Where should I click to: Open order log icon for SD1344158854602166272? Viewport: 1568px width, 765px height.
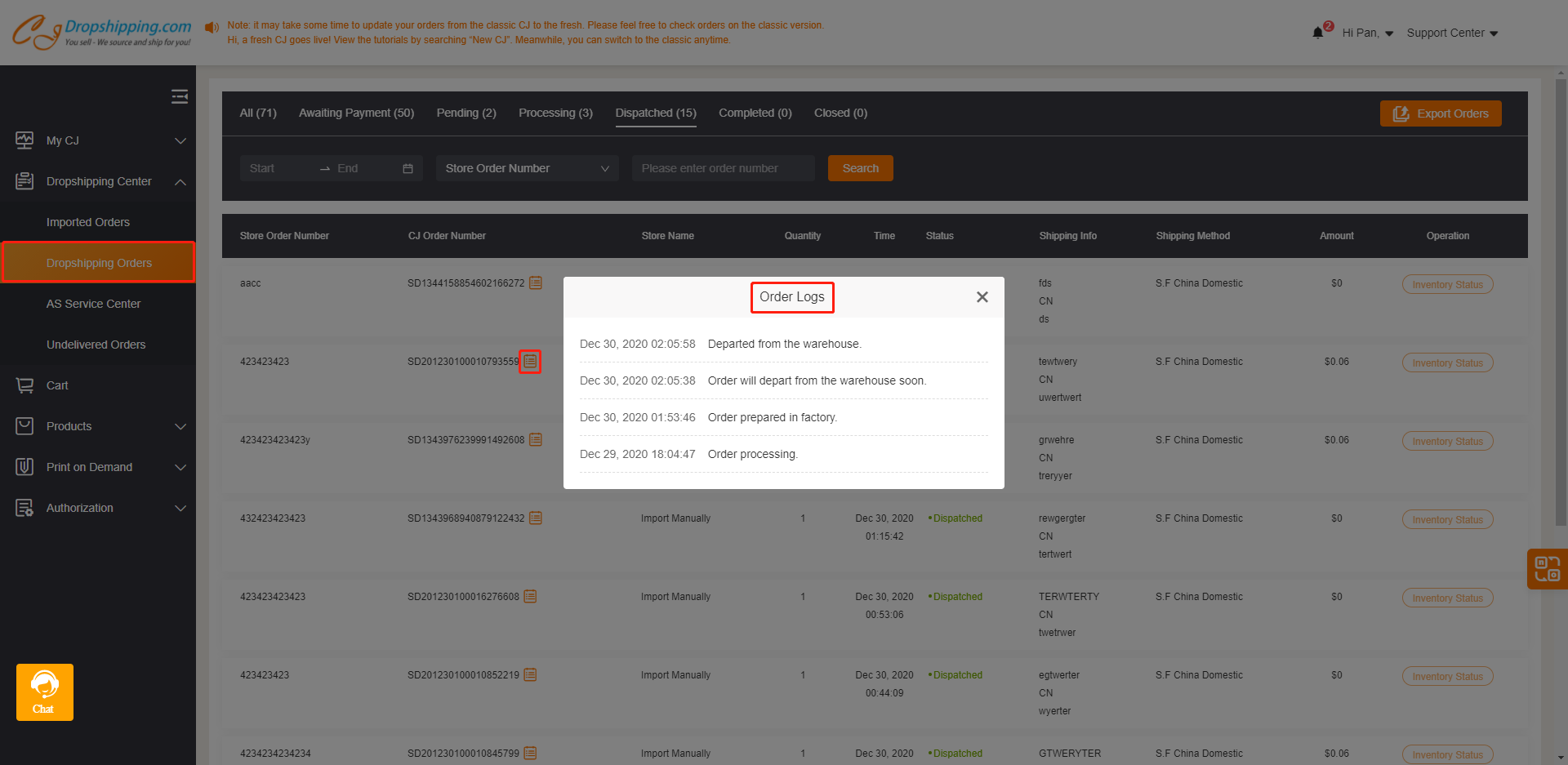pos(536,283)
